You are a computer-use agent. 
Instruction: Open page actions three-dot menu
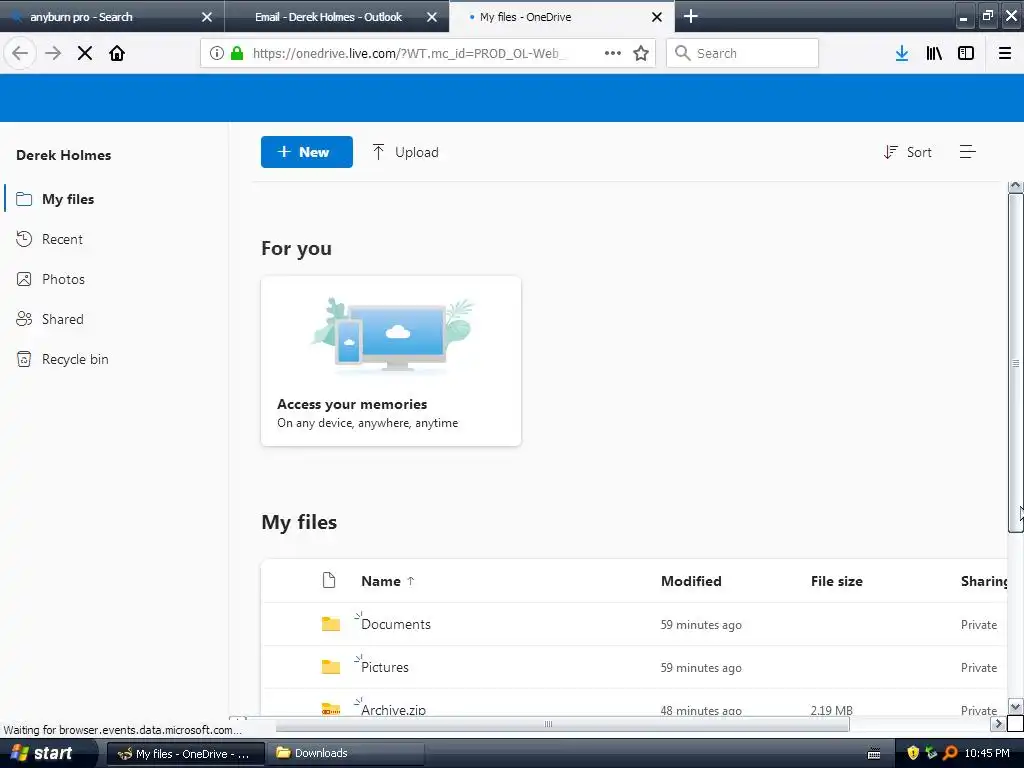613,54
